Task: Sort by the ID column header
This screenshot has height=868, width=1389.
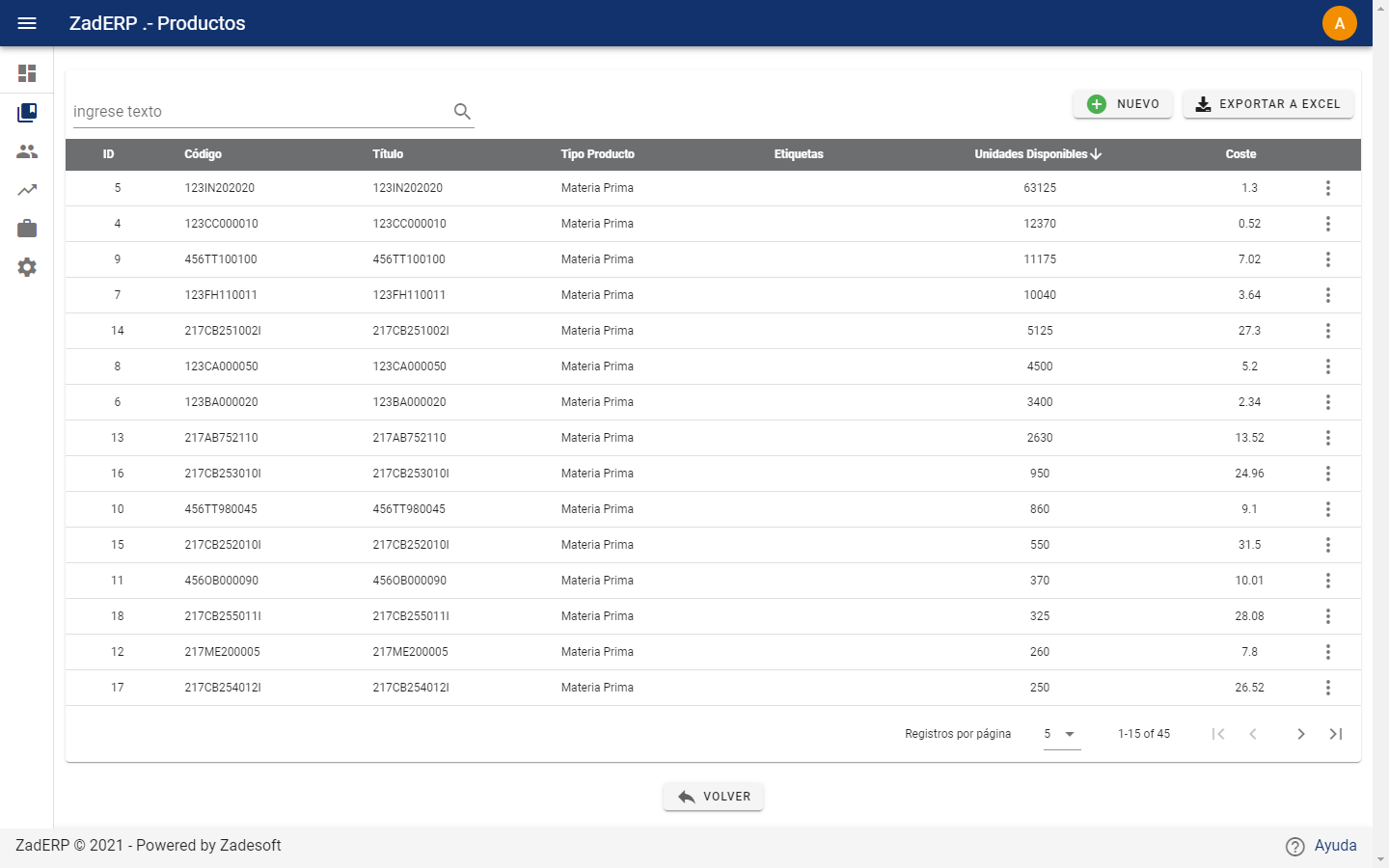Action: click(108, 154)
